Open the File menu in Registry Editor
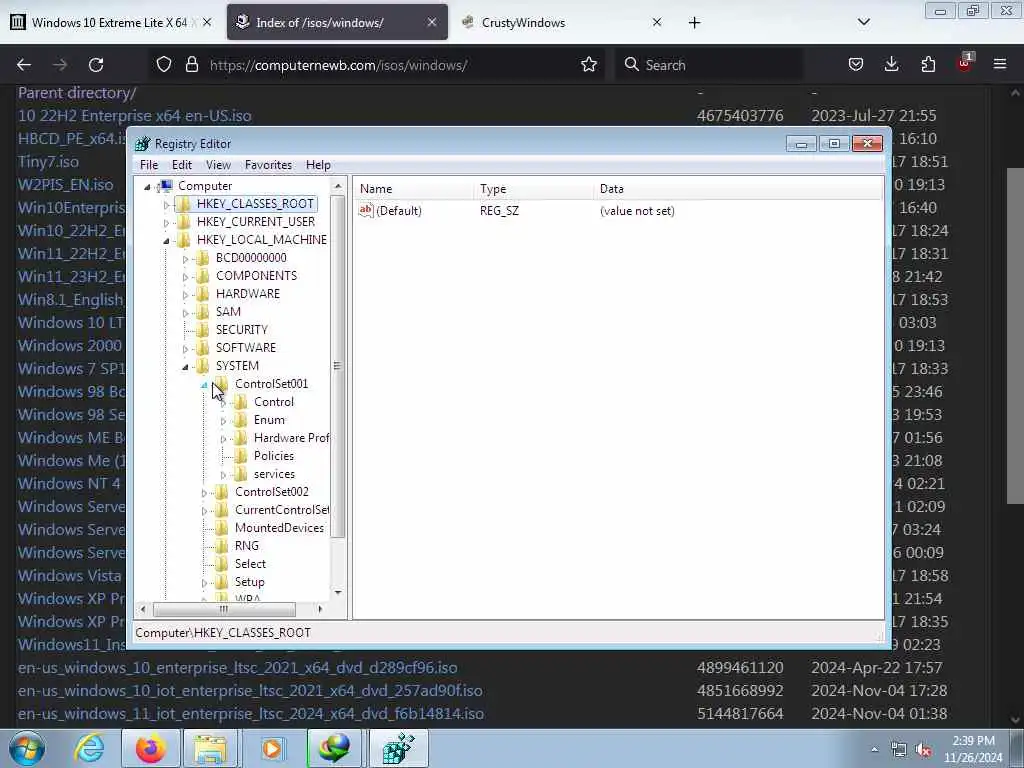 (149, 165)
